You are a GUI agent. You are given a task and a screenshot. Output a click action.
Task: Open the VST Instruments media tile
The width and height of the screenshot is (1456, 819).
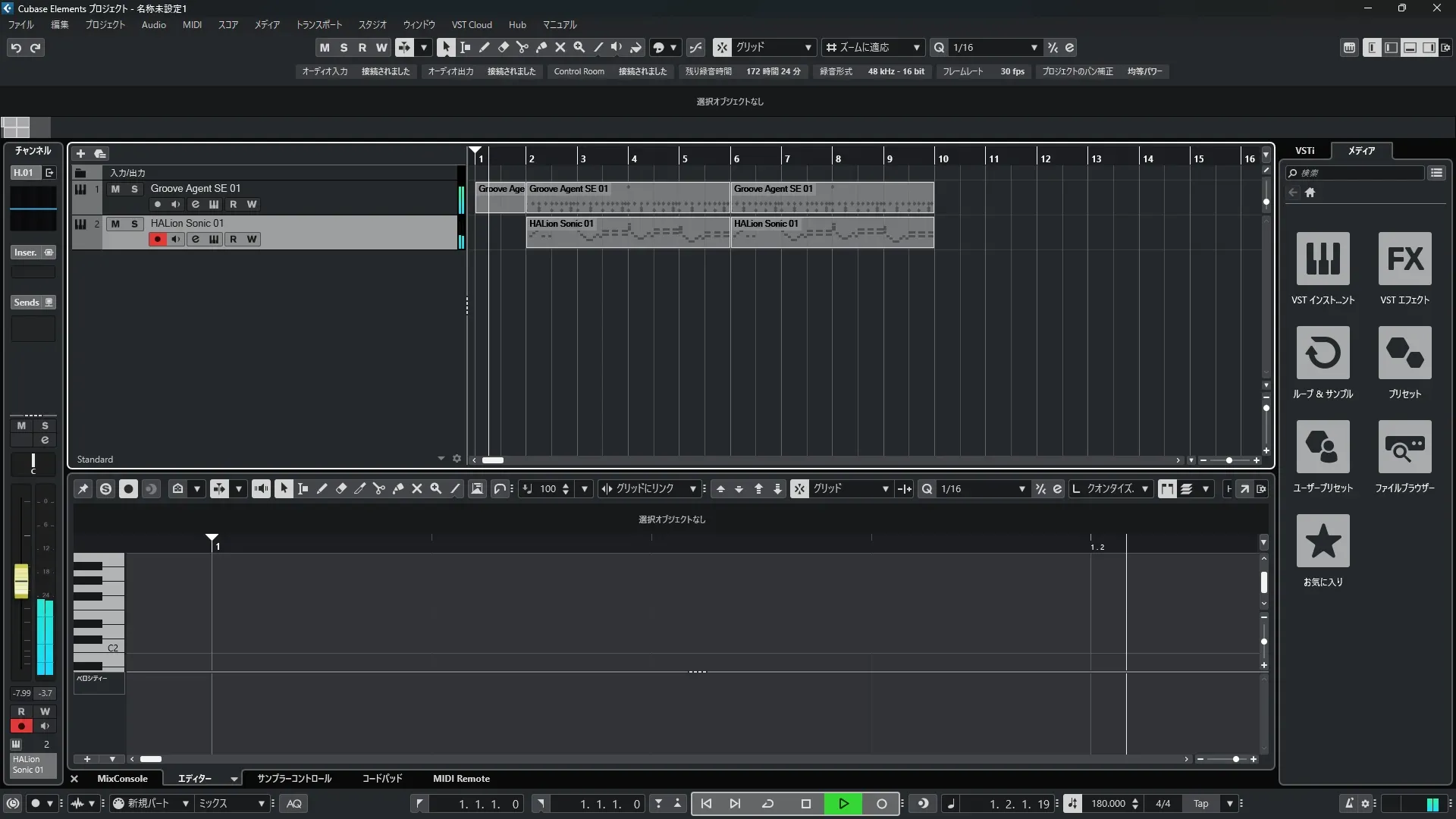point(1323,259)
